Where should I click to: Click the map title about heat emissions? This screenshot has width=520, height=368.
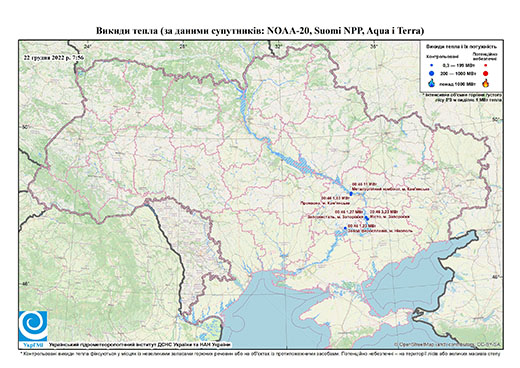coord(260,31)
